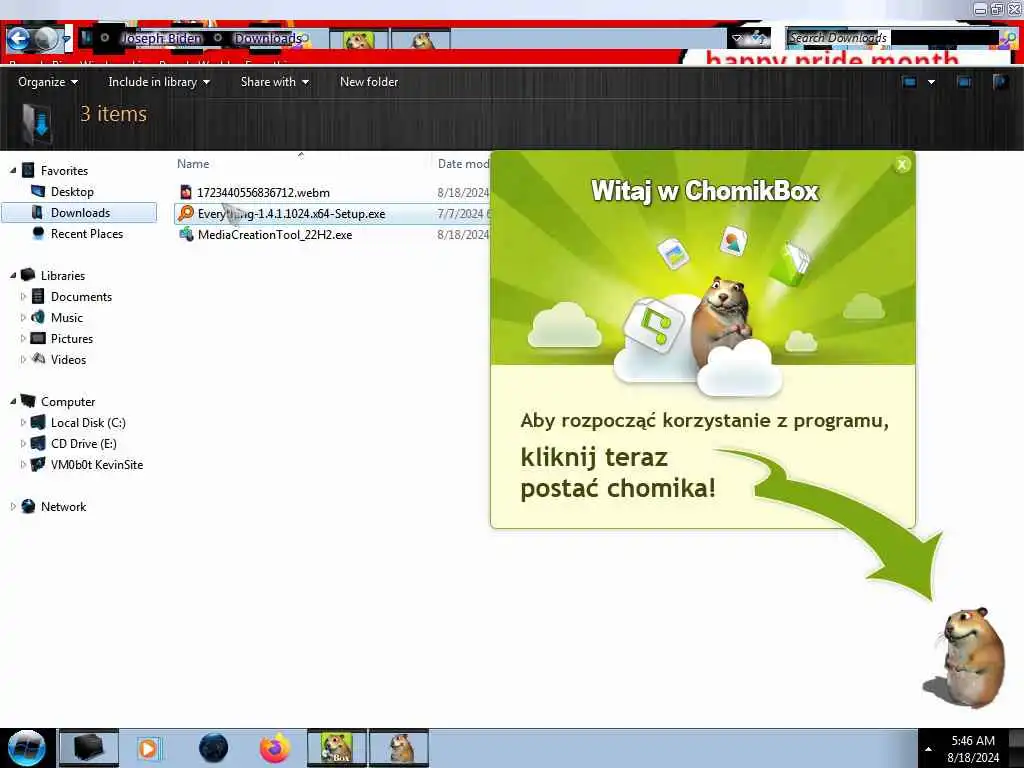Click the Back navigation arrow in Explorer
1024x768 pixels.
[18, 39]
